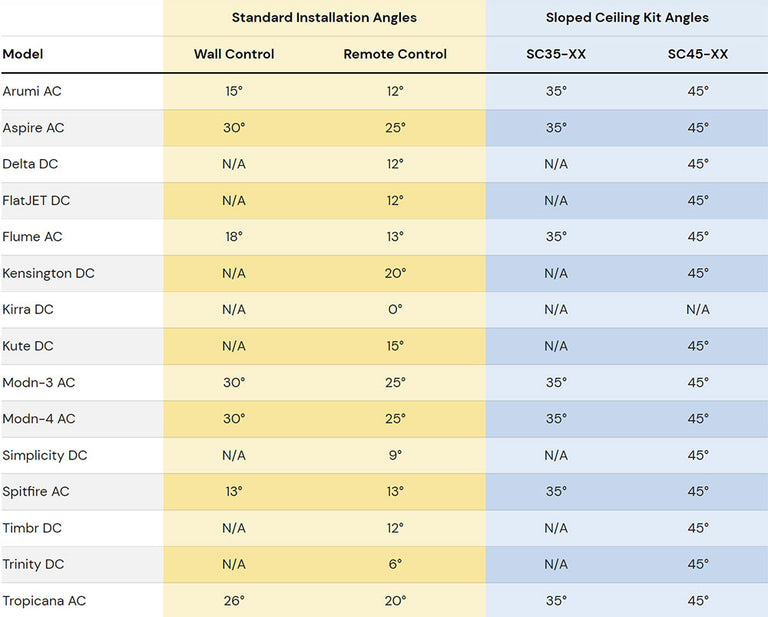768x617 pixels.
Task: Select the Remote Control column header
Action: (x=395, y=54)
